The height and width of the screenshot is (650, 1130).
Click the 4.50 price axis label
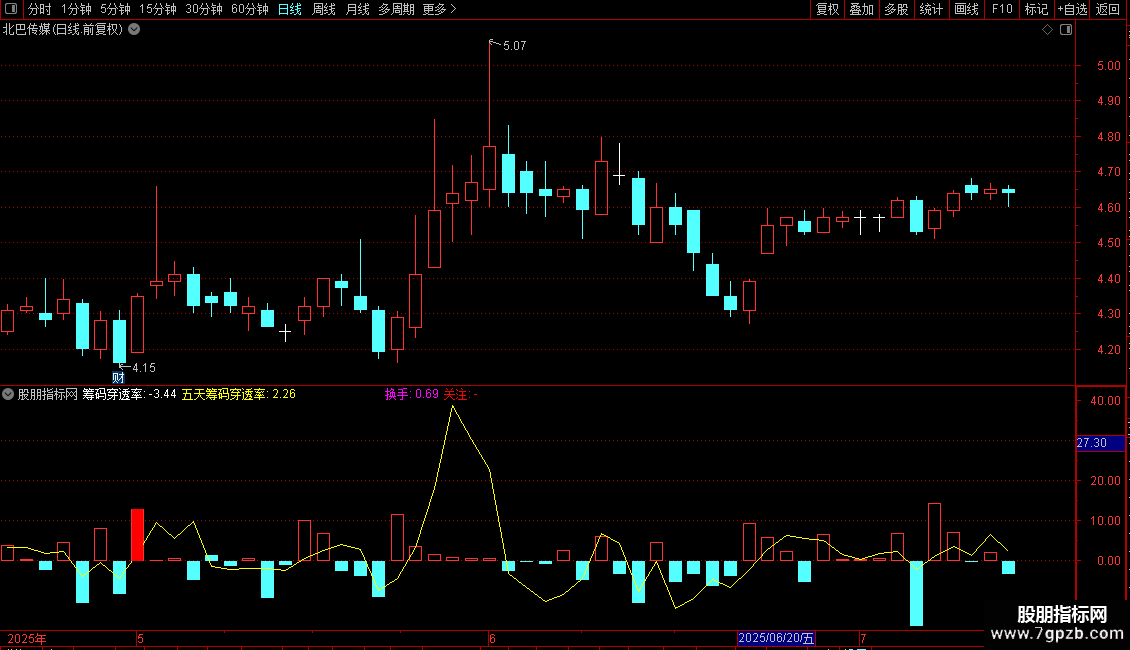pos(1108,243)
